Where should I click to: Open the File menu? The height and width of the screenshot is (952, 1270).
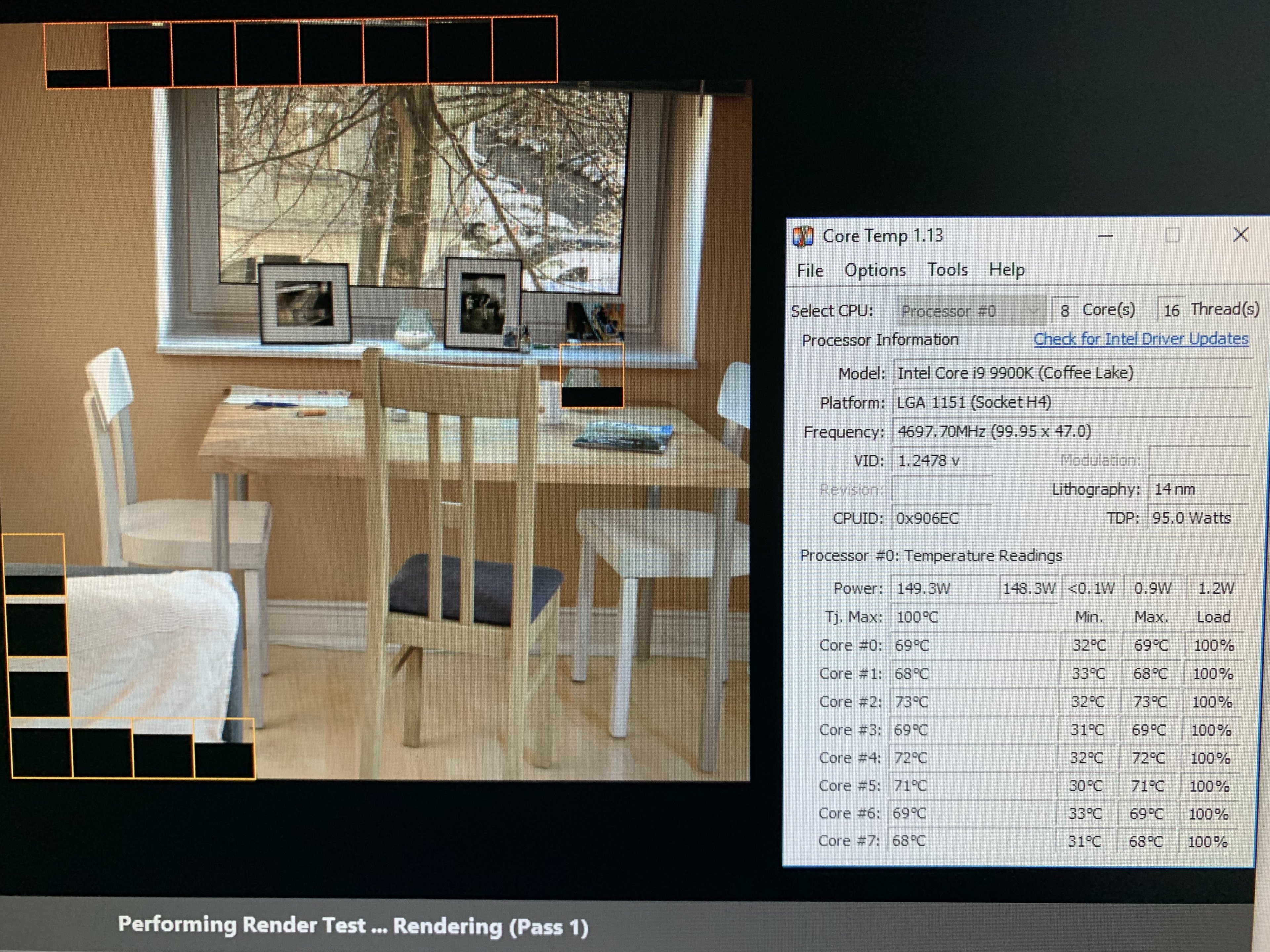(x=810, y=270)
